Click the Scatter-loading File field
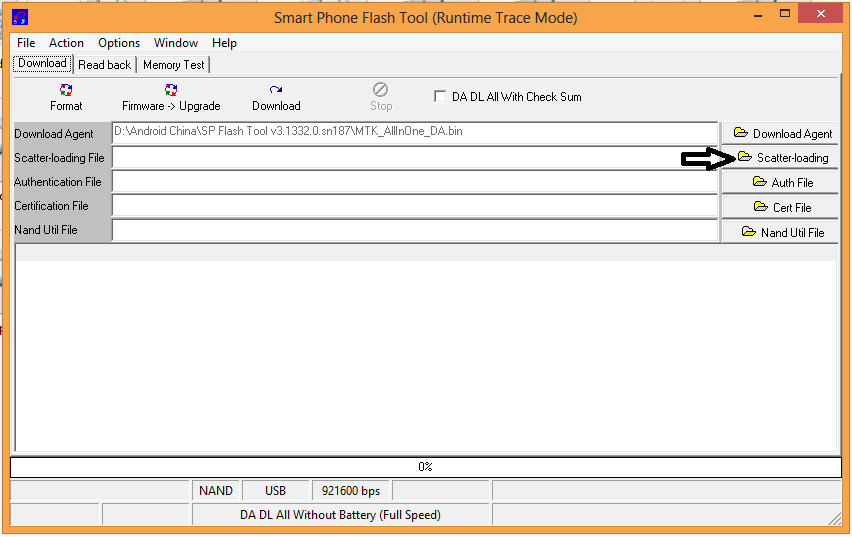Viewport: 852px width, 537px height. click(415, 158)
